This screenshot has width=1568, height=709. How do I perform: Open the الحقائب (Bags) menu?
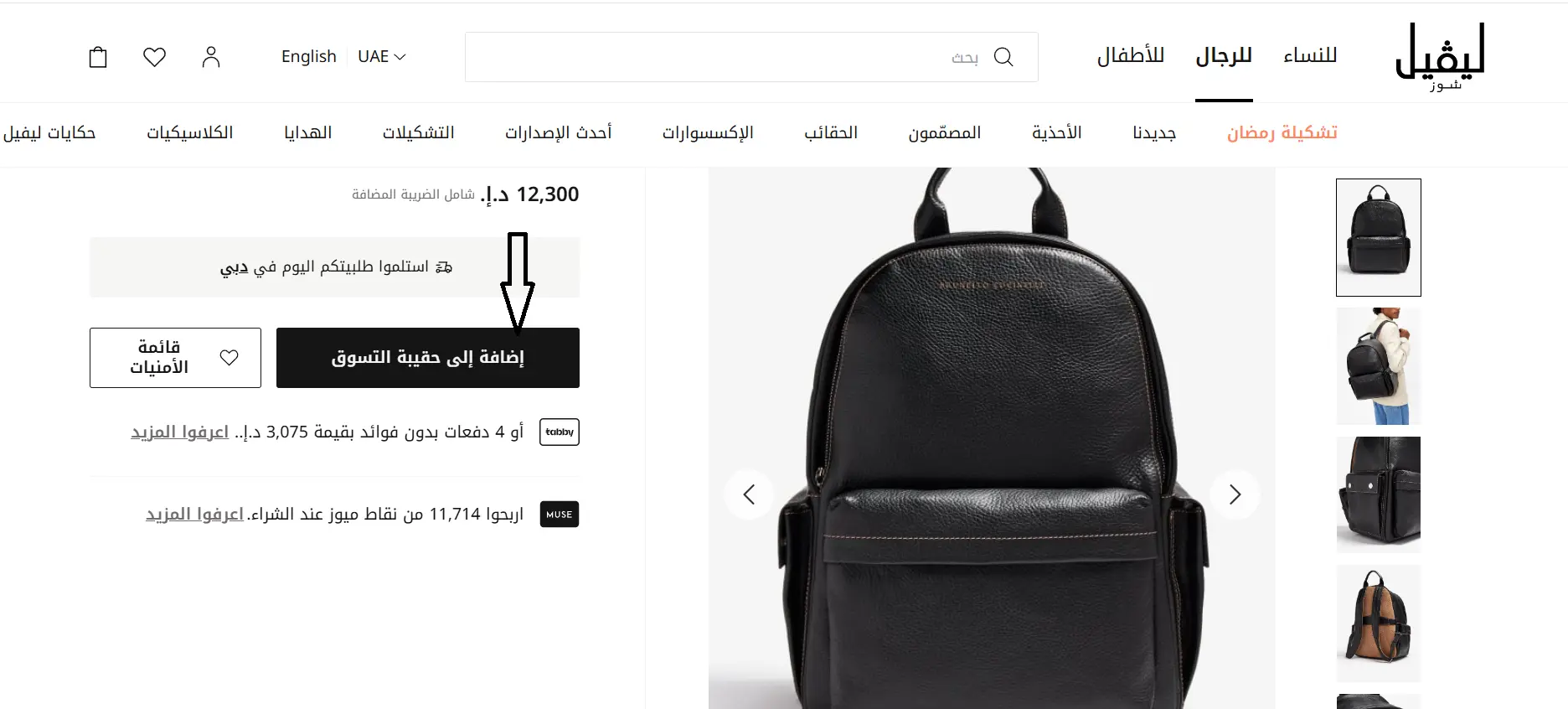tap(831, 132)
